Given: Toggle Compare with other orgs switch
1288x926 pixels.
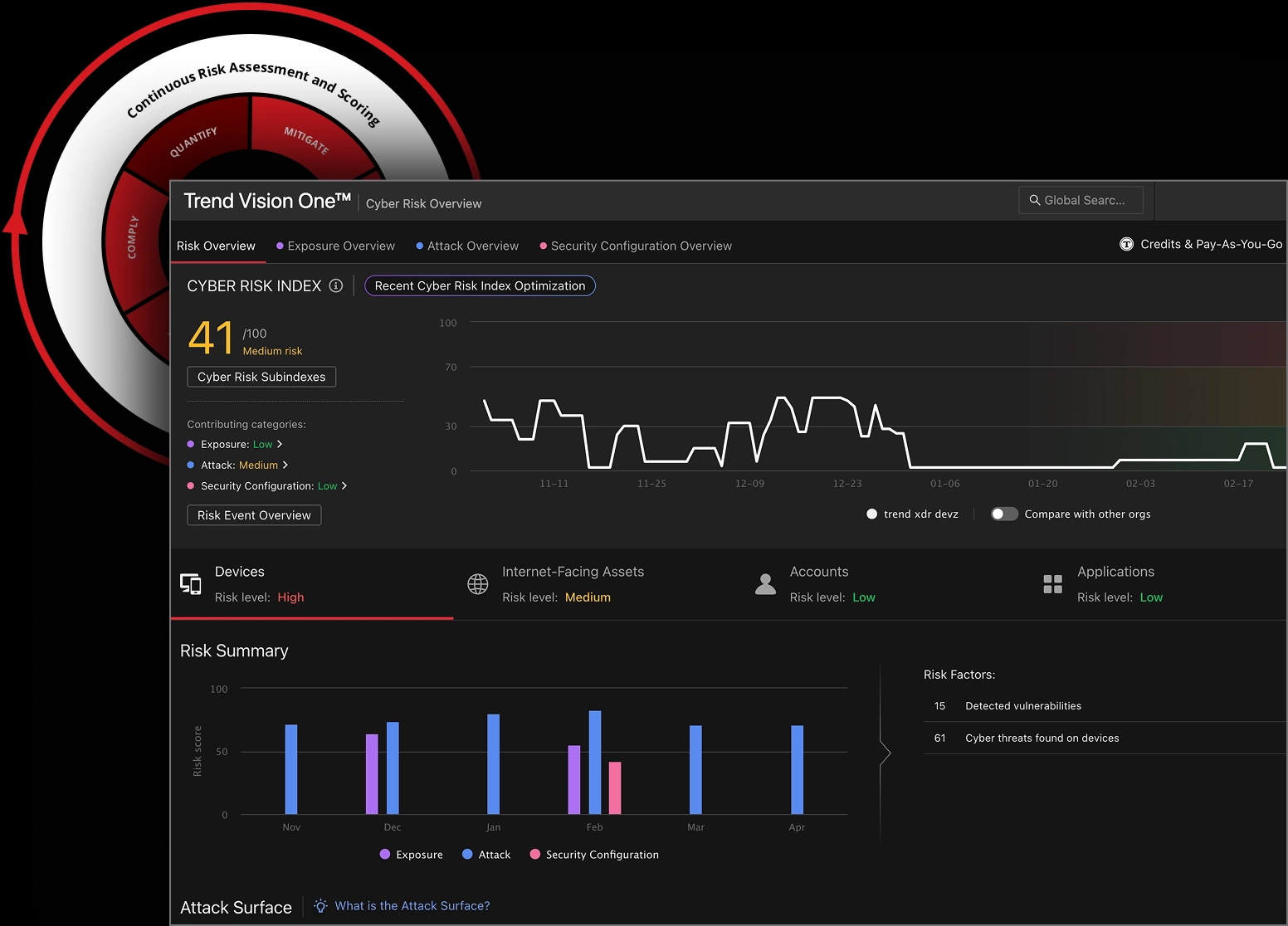Looking at the screenshot, I should (x=1004, y=514).
